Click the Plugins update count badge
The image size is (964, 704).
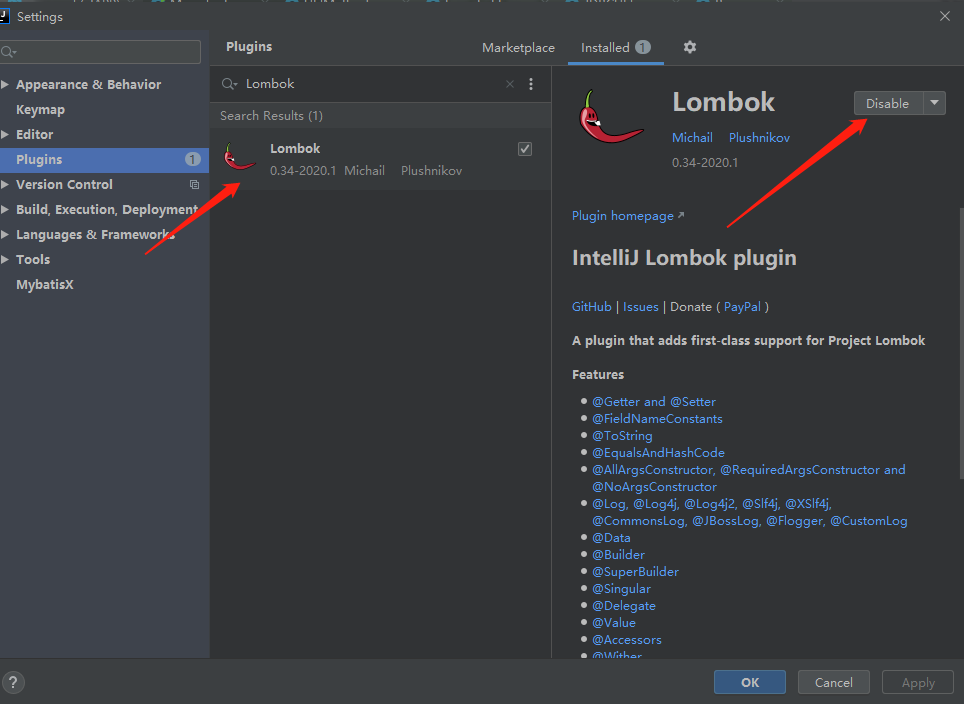click(192, 160)
